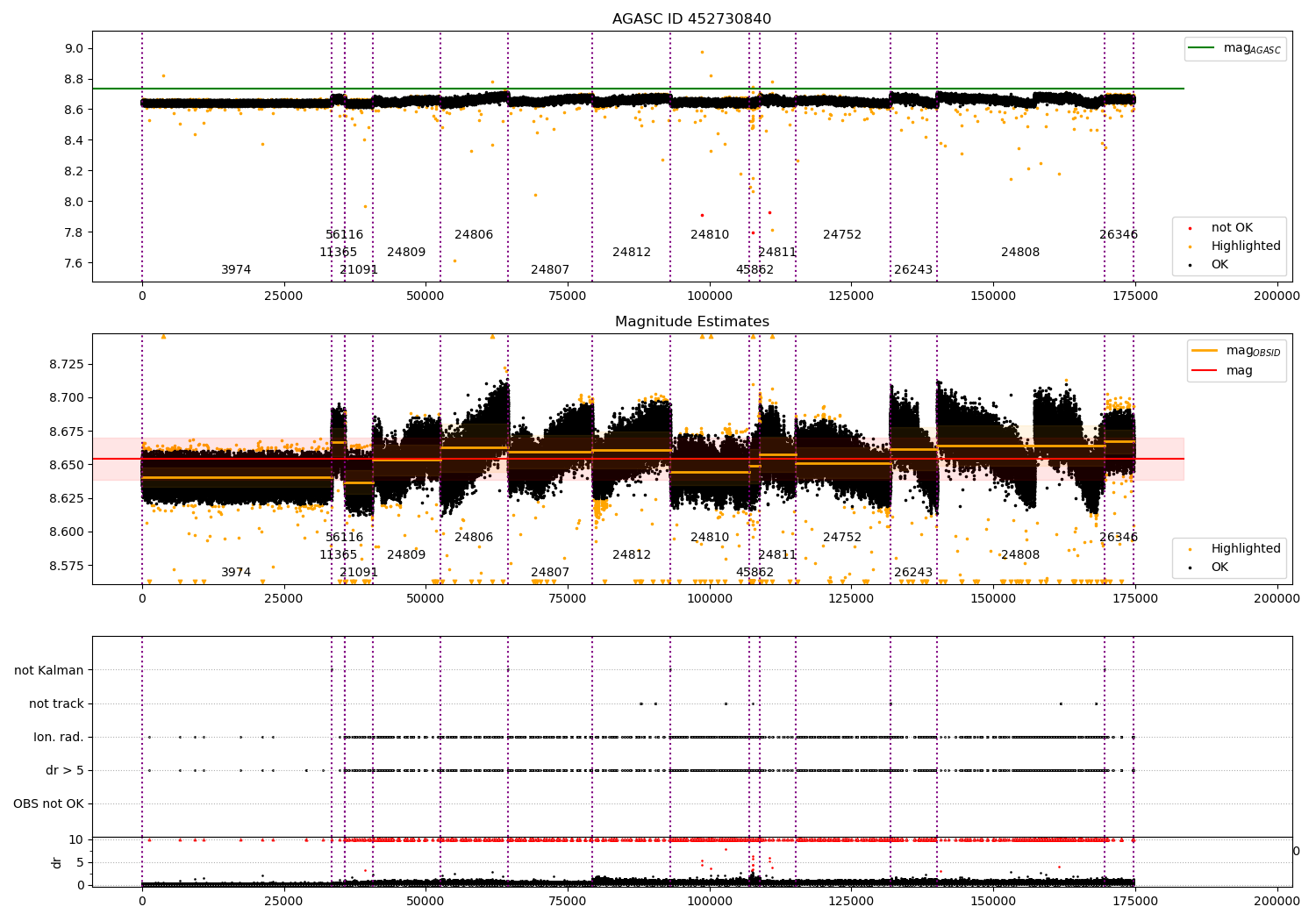The height and width of the screenshot is (921, 1316).
Task: Click the 'not Kalman' axis label
Action: (x=49, y=670)
